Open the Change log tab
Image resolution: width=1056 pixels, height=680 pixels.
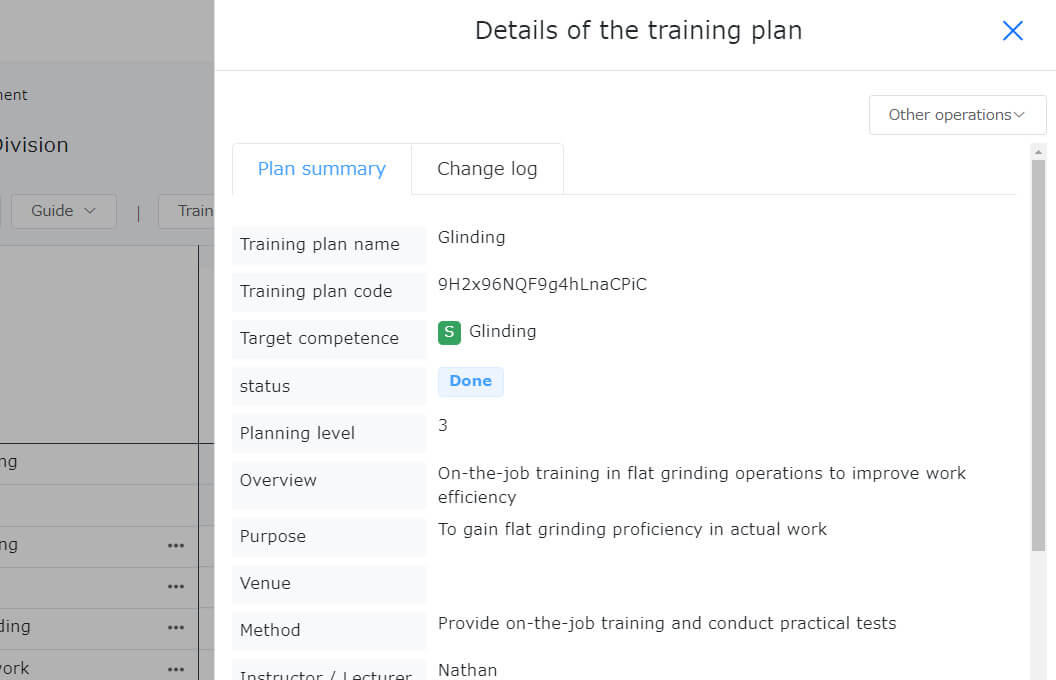pos(487,169)
